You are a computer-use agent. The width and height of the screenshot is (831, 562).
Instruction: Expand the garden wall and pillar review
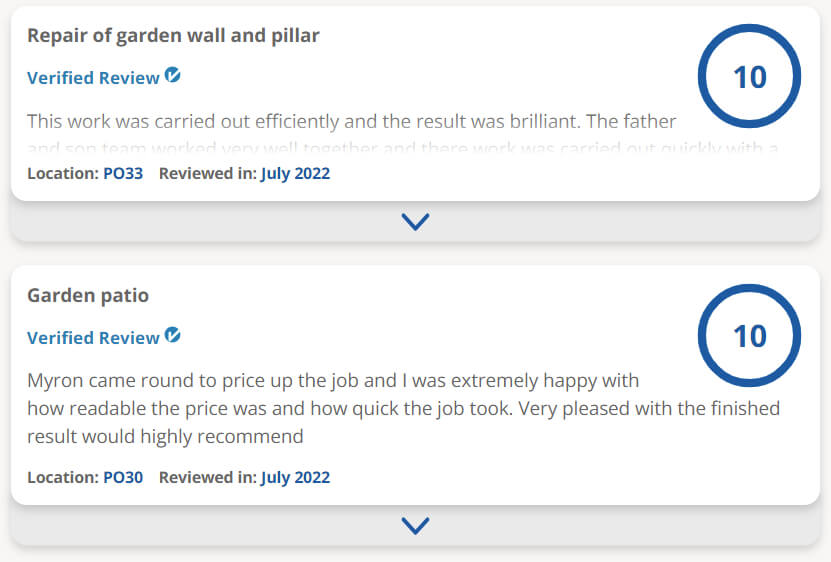415,222
